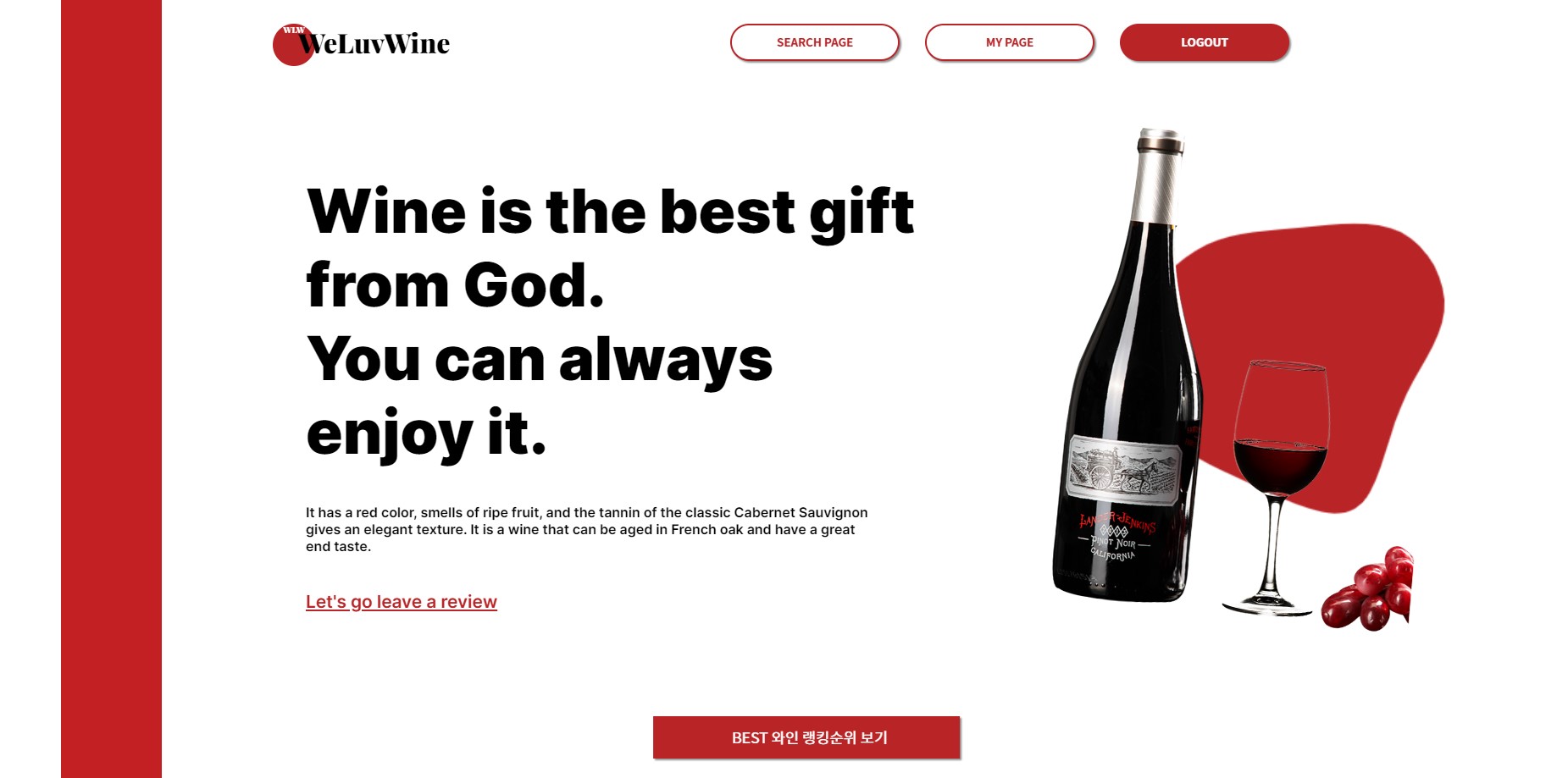
Task: Click the "You can always" headline line
Action: [540, 360]
